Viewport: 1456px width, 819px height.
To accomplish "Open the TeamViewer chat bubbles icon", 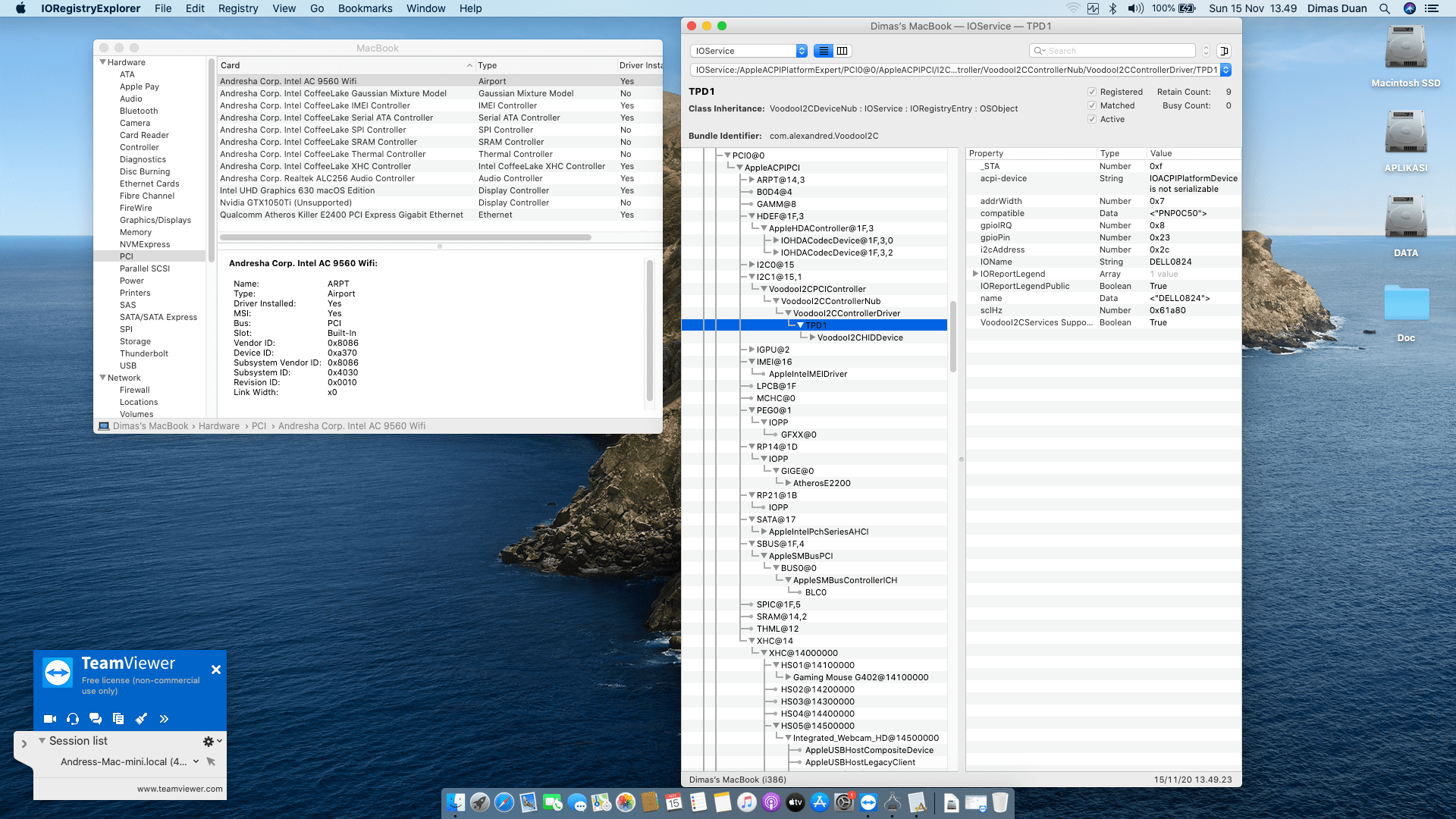I will click(96, 718).
